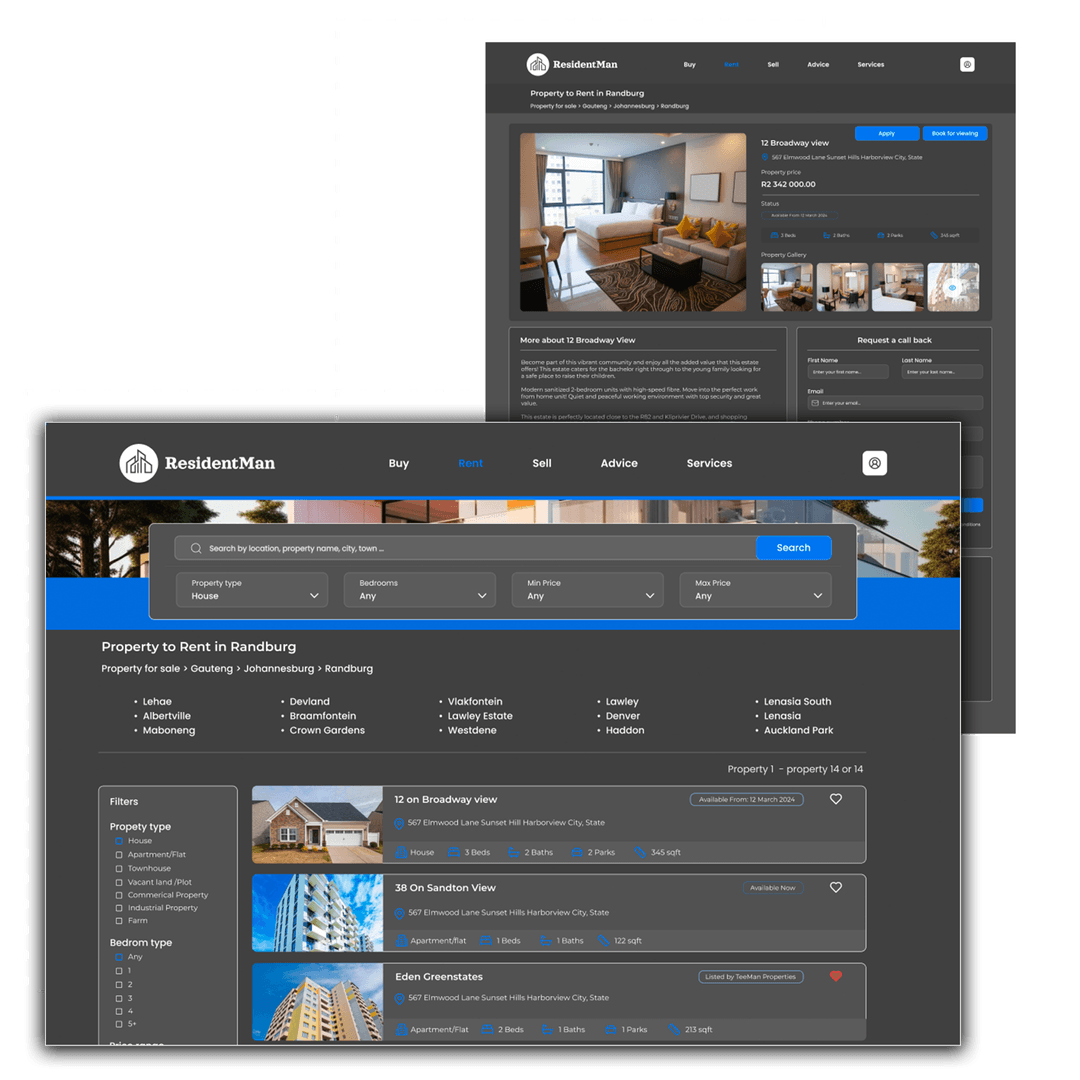Open the Max Price dropdown
The height and width of the screenshot is (1080, 1080).
coord(755,590)
